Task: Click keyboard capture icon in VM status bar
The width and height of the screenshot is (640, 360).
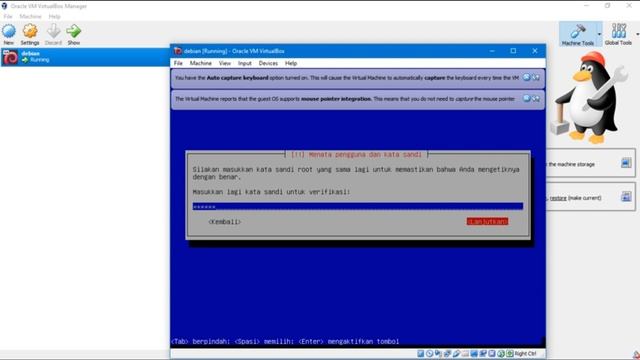Action: (510, 353)
